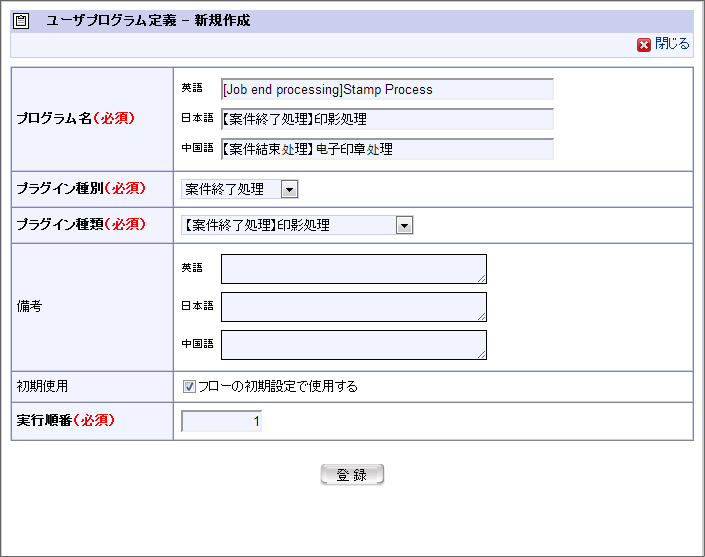This screenshot has height=557, width=705.
Task: Select the Chinese 備考 text area
Action: [x=353, y=345]
